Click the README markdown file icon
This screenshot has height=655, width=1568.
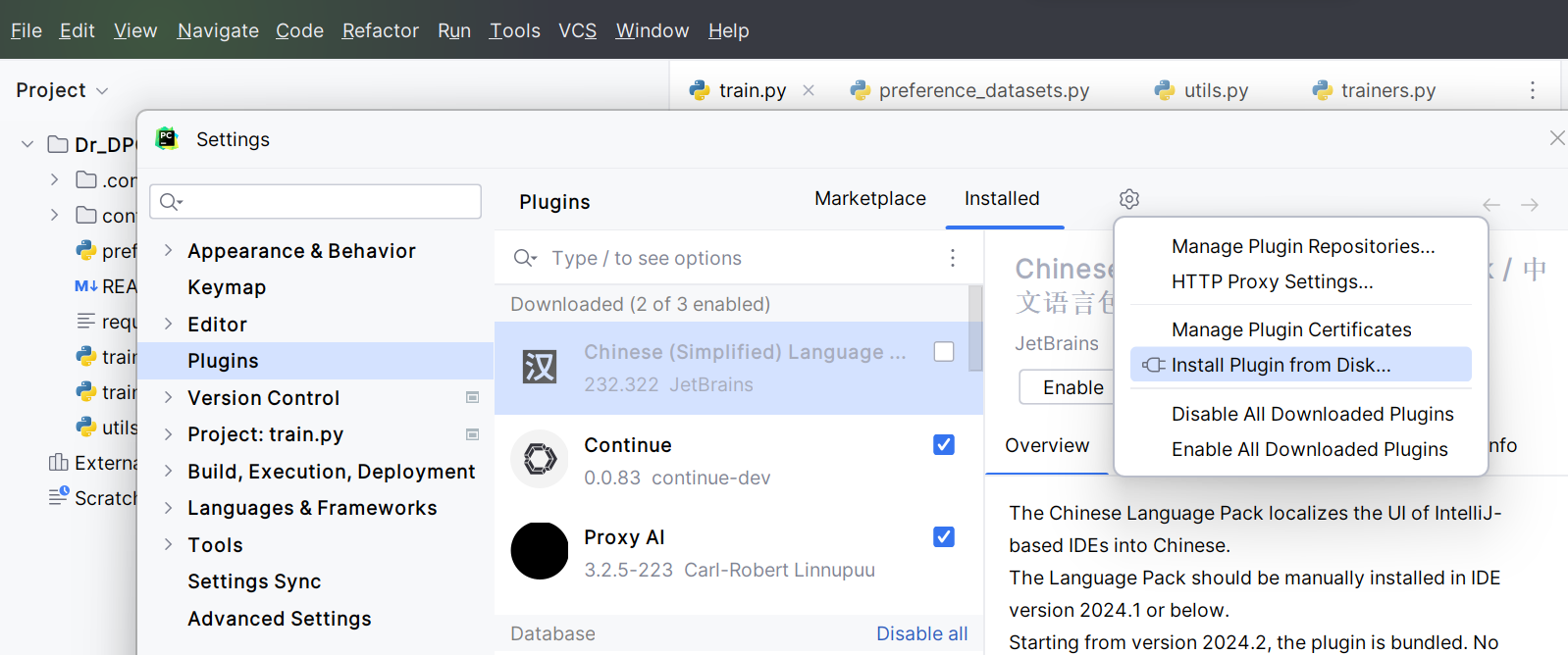pos(86,286)
